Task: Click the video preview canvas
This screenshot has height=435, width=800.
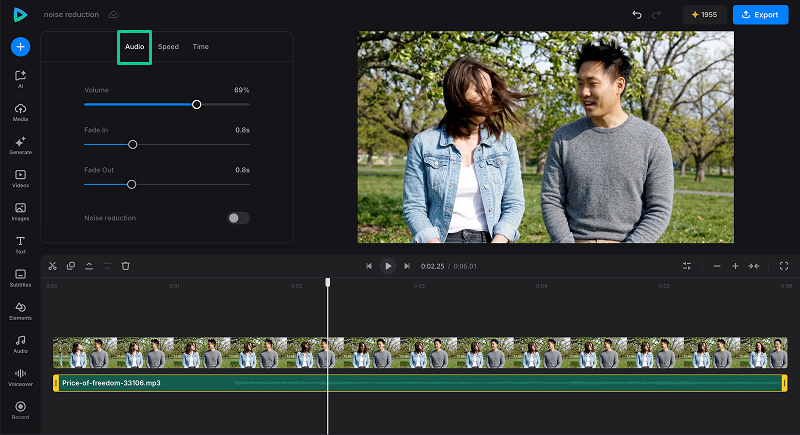Action: point(545,137)
